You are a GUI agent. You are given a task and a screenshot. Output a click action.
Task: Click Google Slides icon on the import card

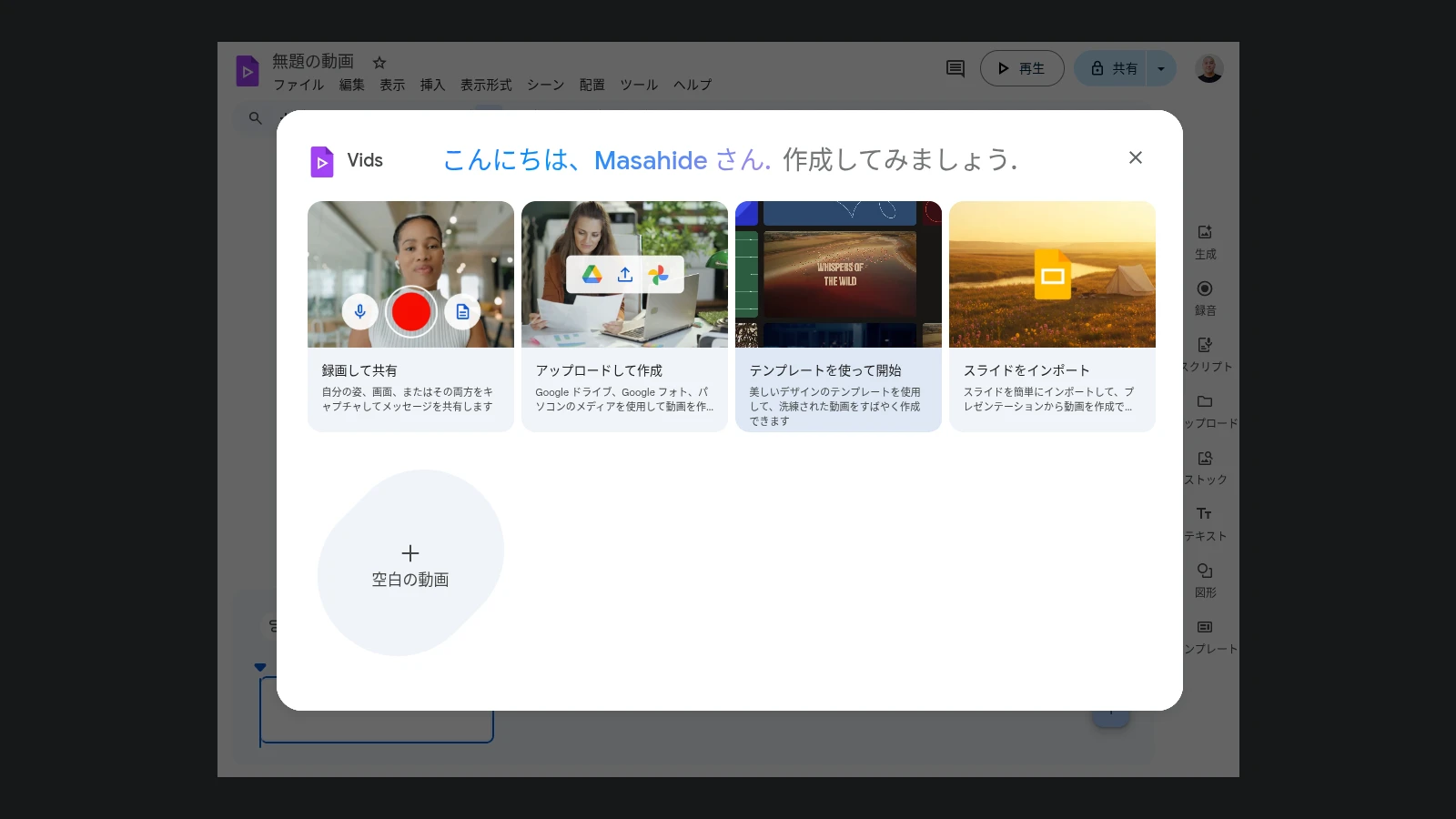pos(1053,274)
